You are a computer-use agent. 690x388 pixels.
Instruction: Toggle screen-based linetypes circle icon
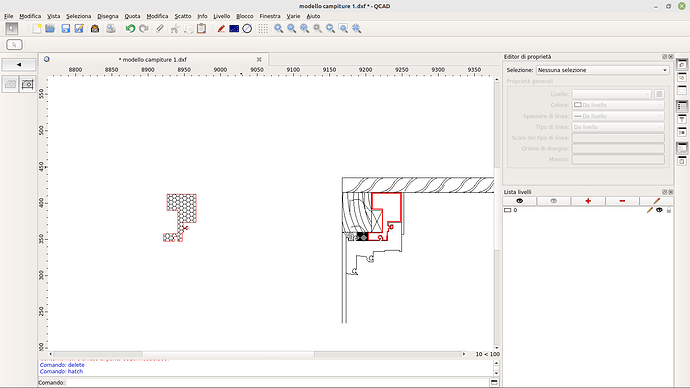(x=247, y=29)
